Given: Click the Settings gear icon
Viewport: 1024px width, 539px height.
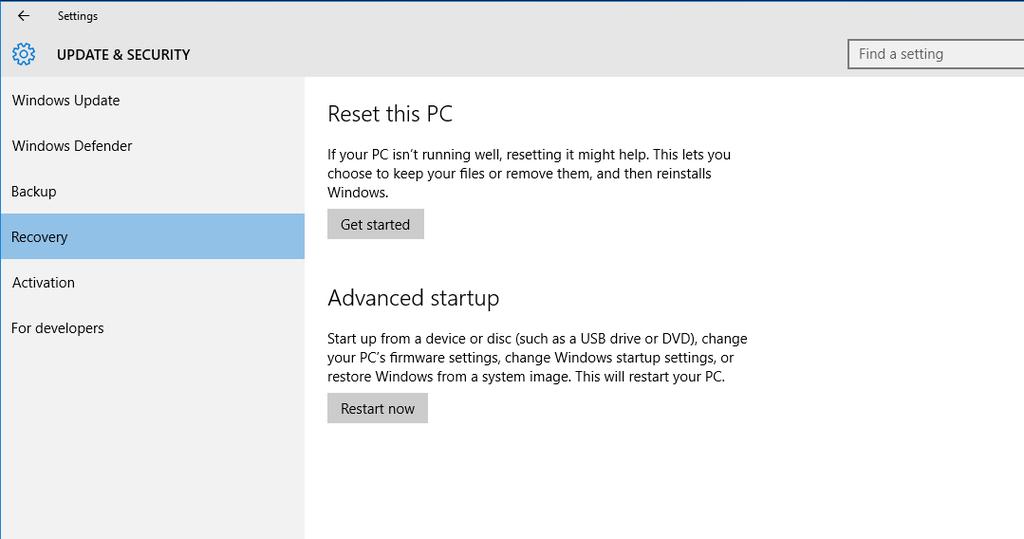Looking at the screenshot, I should (x=24, y=54).
